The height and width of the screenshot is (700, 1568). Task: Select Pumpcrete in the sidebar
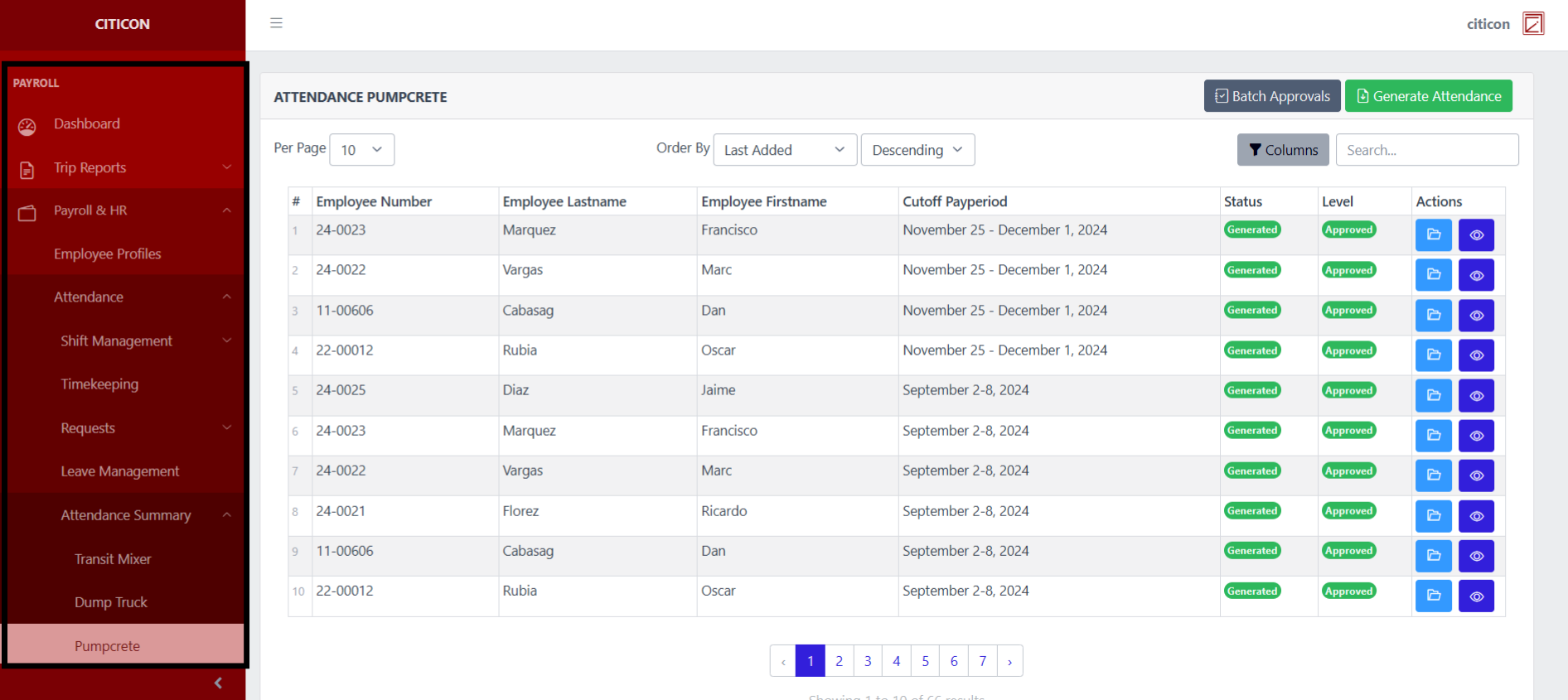[x=107, y=646]
